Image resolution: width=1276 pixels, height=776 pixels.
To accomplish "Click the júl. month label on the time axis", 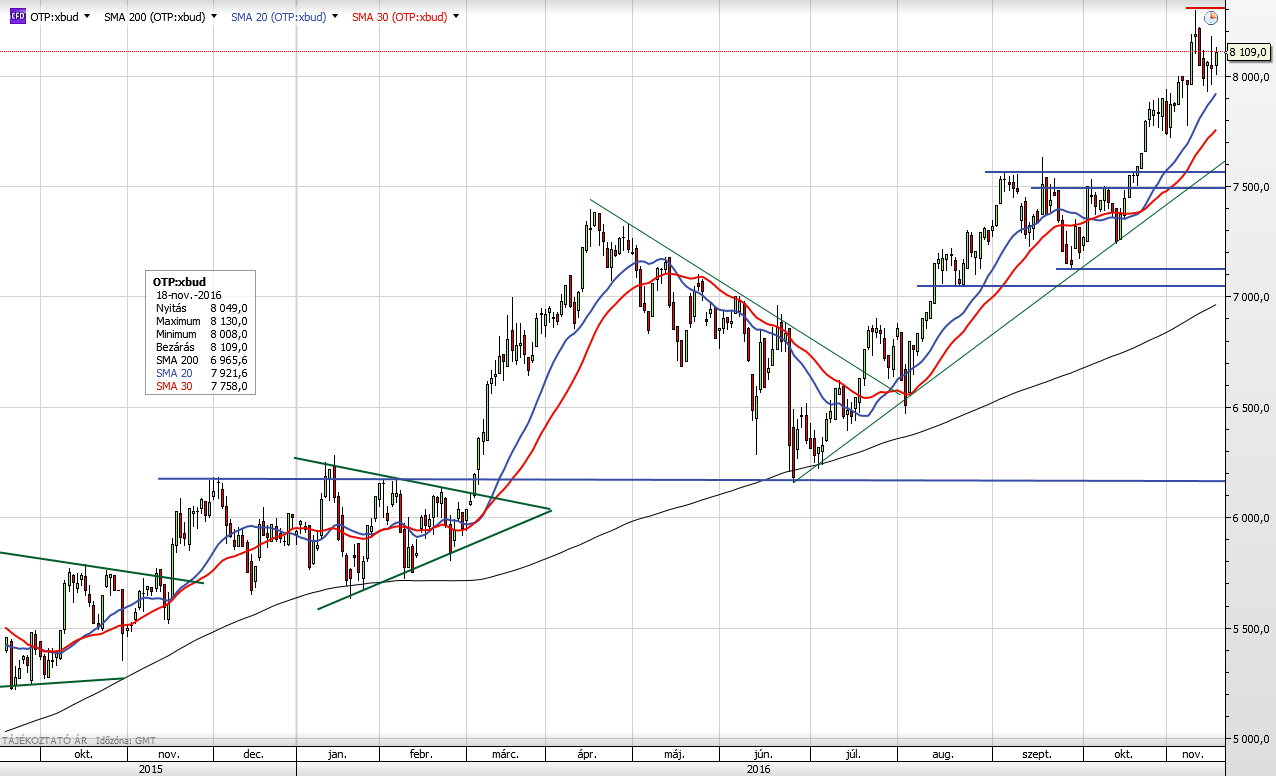I will 855,754.
